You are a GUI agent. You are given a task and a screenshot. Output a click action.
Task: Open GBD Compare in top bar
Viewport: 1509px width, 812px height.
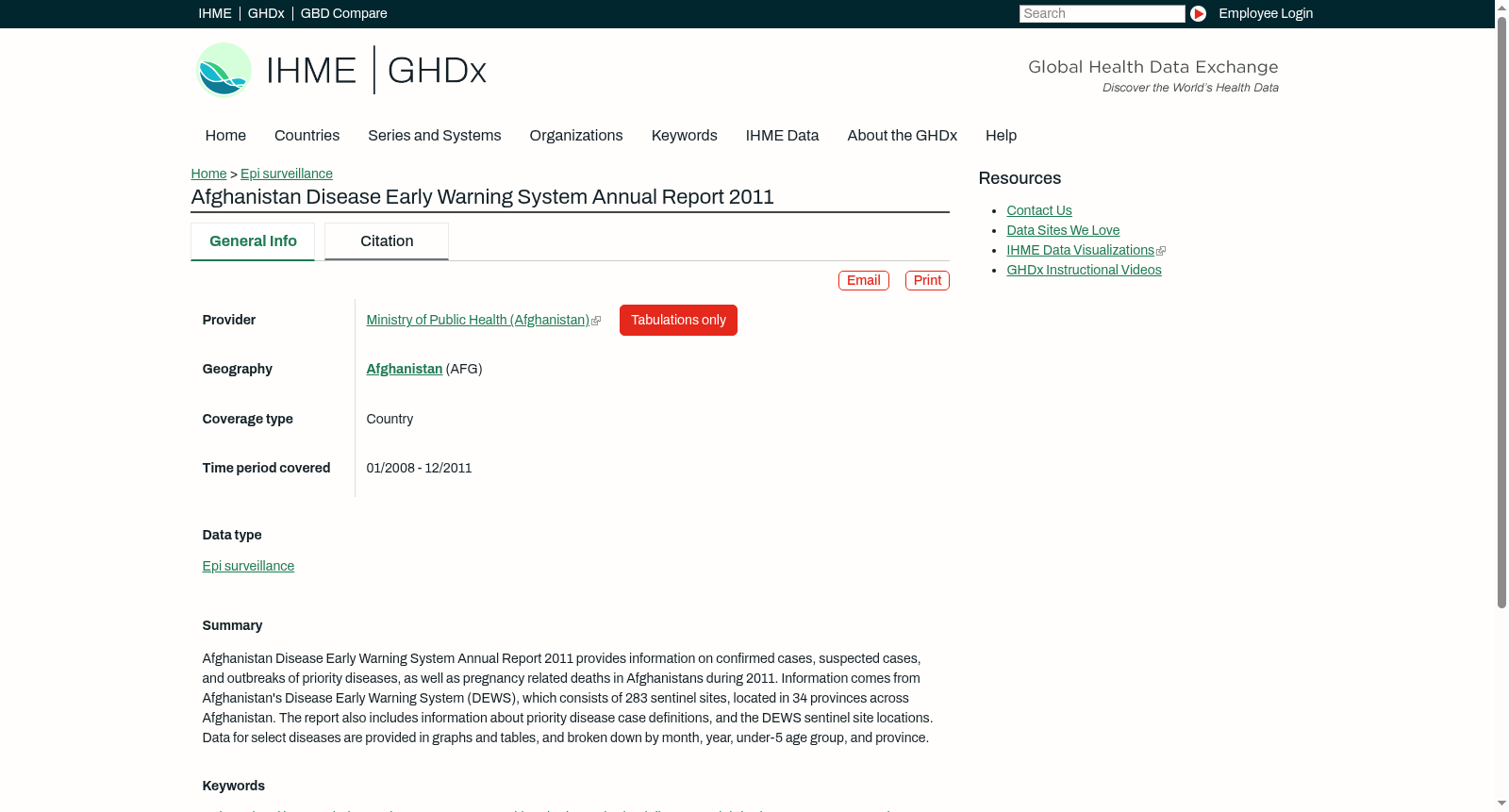click(x=343, y=13)
